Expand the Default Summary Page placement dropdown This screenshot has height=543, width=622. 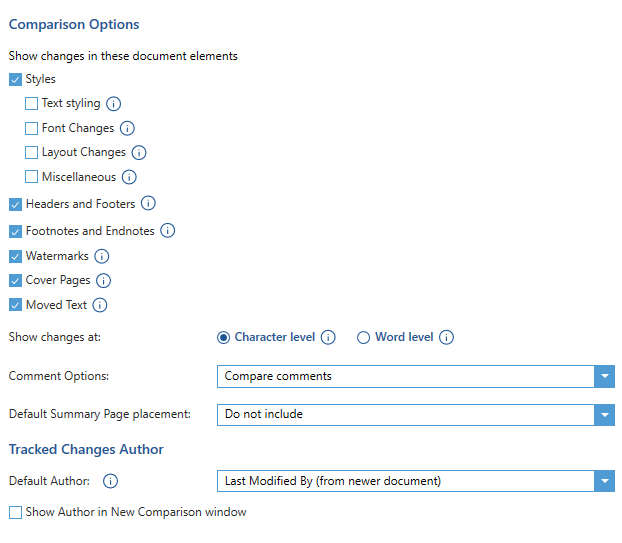pyautogui.click(x=415, y=415)
